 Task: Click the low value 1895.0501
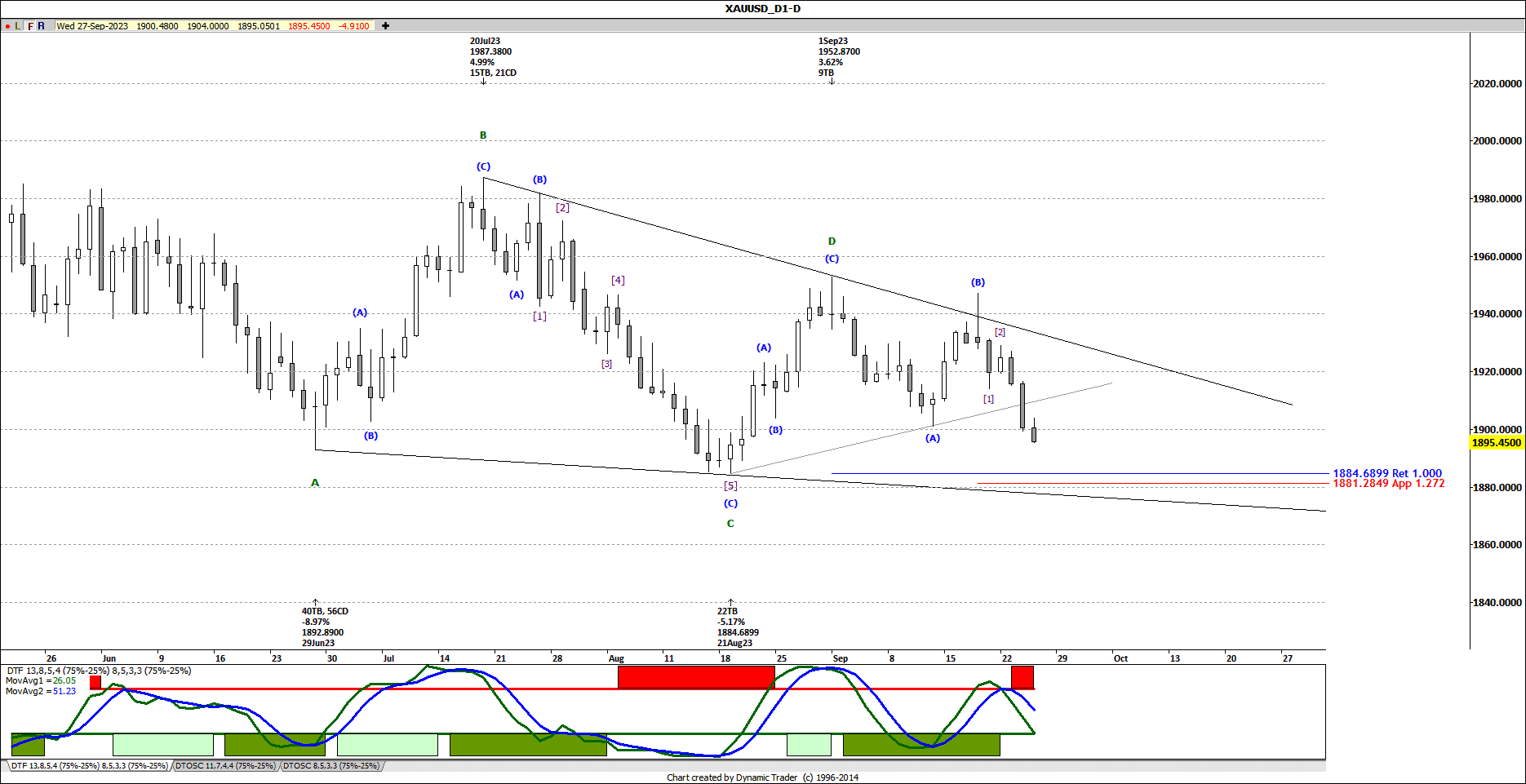pyautogui.click(x=259, y=26)
